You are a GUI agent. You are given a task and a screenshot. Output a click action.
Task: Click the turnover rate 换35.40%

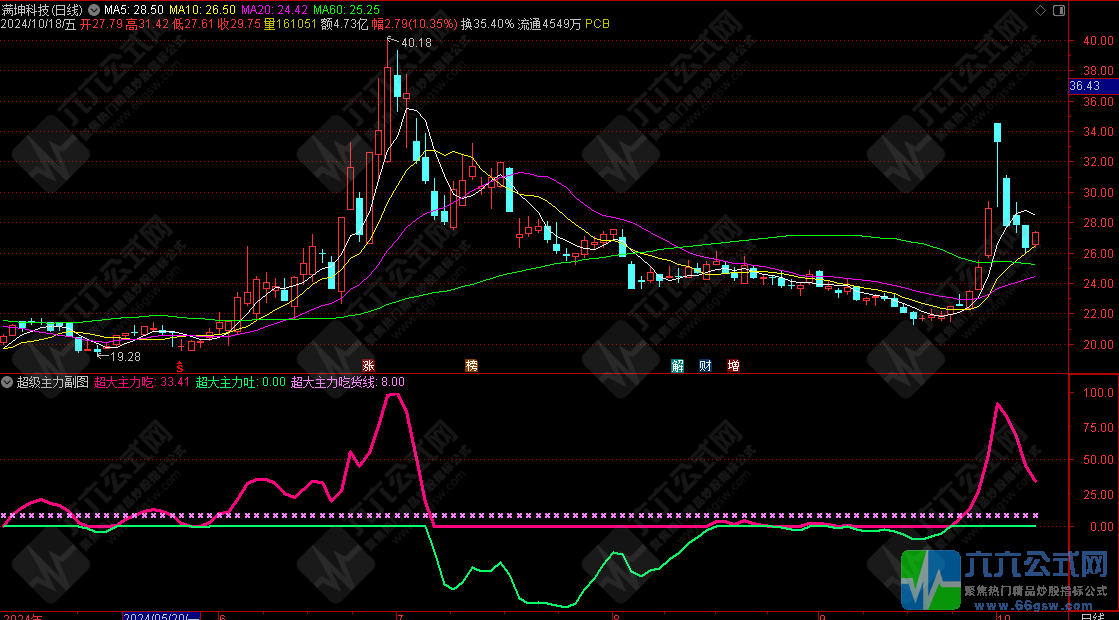point(487,24)
